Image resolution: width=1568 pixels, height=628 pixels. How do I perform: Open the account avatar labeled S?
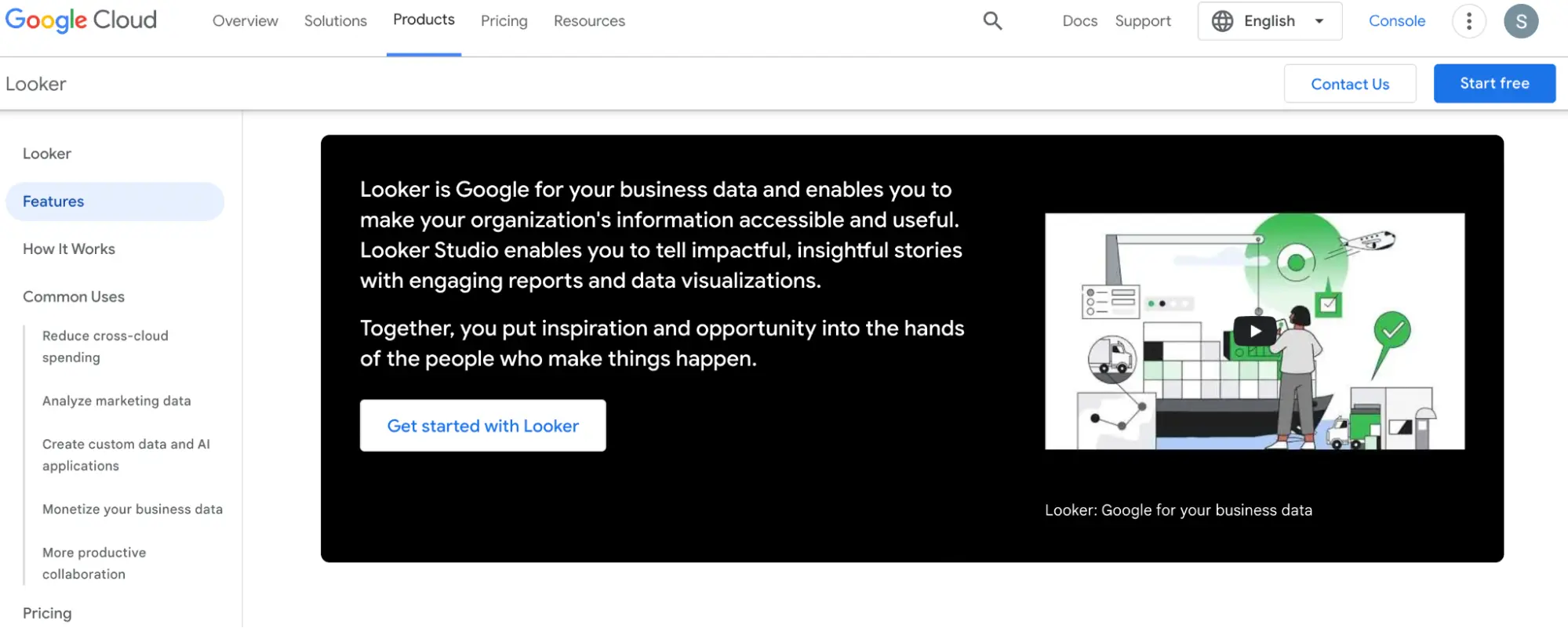click(x=1520, y=21)
